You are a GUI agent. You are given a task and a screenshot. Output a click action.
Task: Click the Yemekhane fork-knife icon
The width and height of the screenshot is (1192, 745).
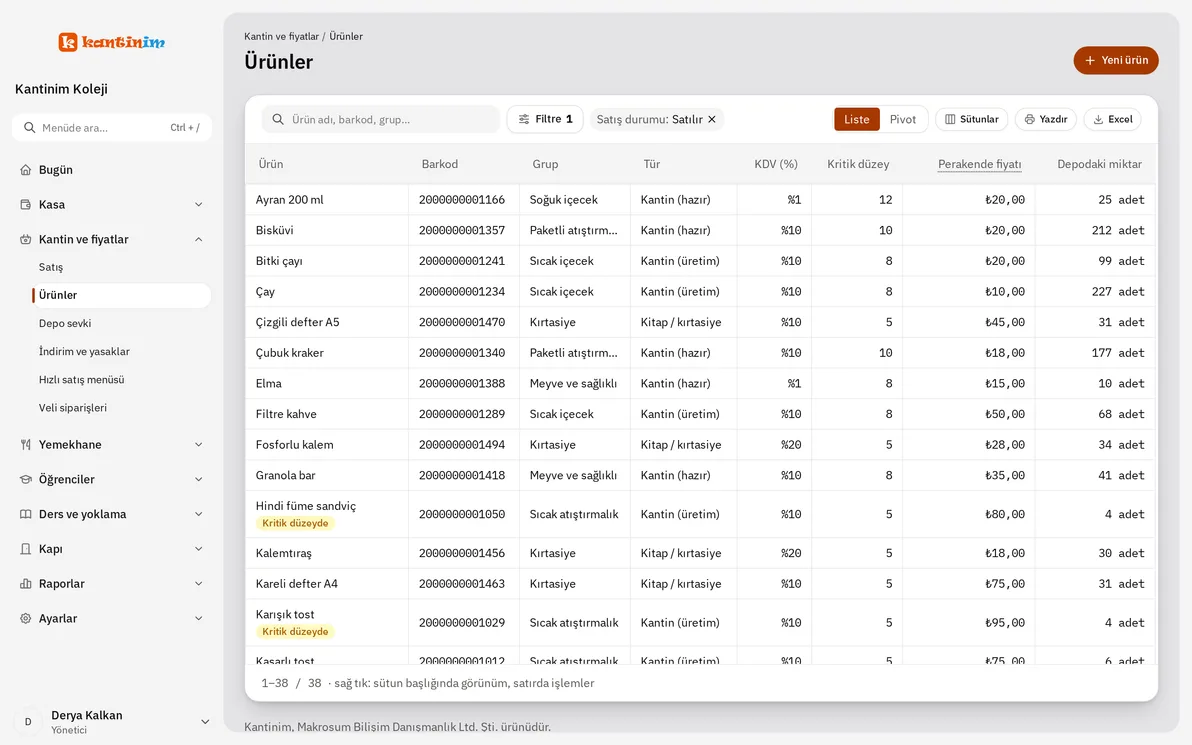click(26, 445)
